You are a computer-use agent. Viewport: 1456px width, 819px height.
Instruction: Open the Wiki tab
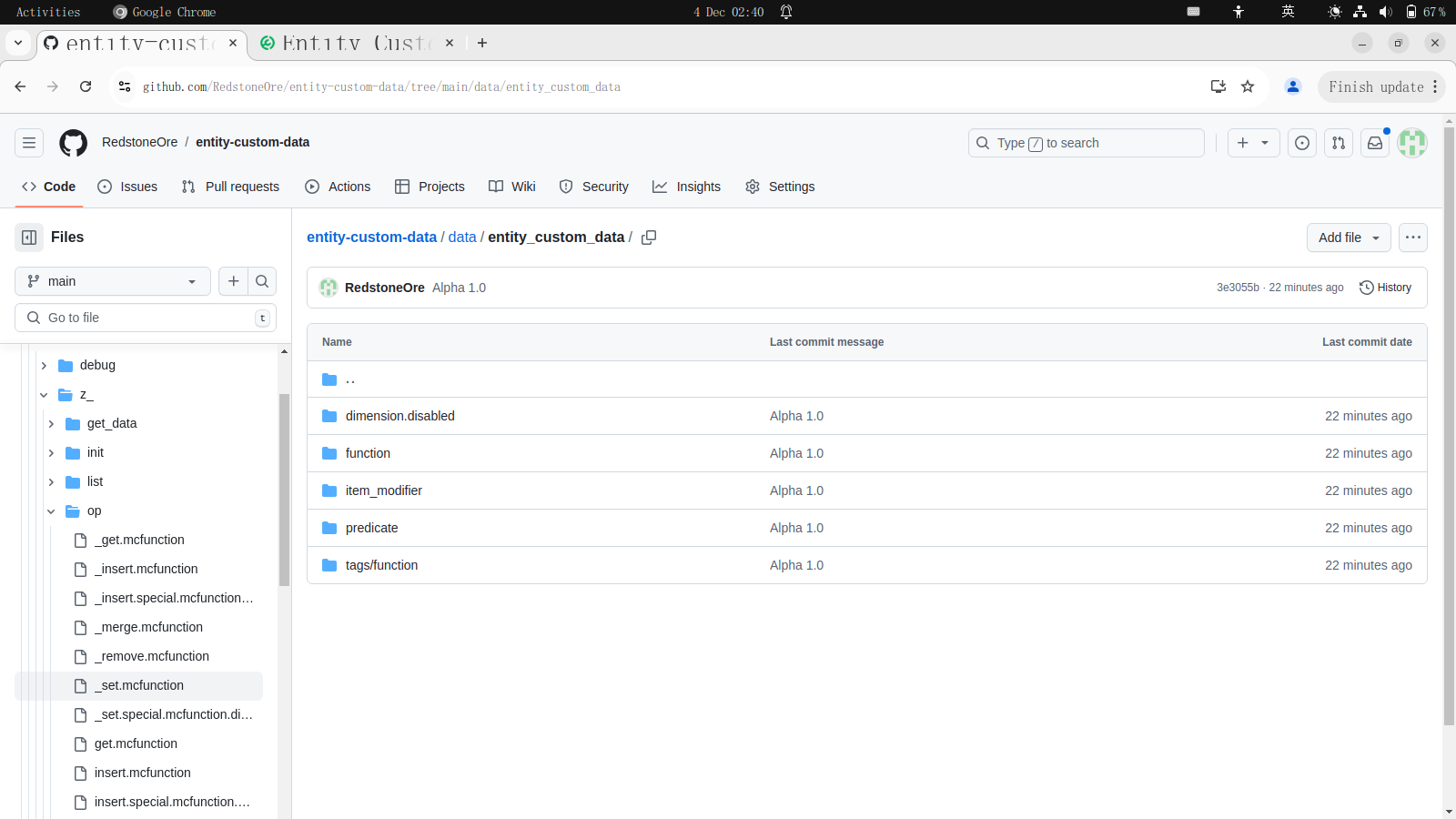(x=512, y=187)
